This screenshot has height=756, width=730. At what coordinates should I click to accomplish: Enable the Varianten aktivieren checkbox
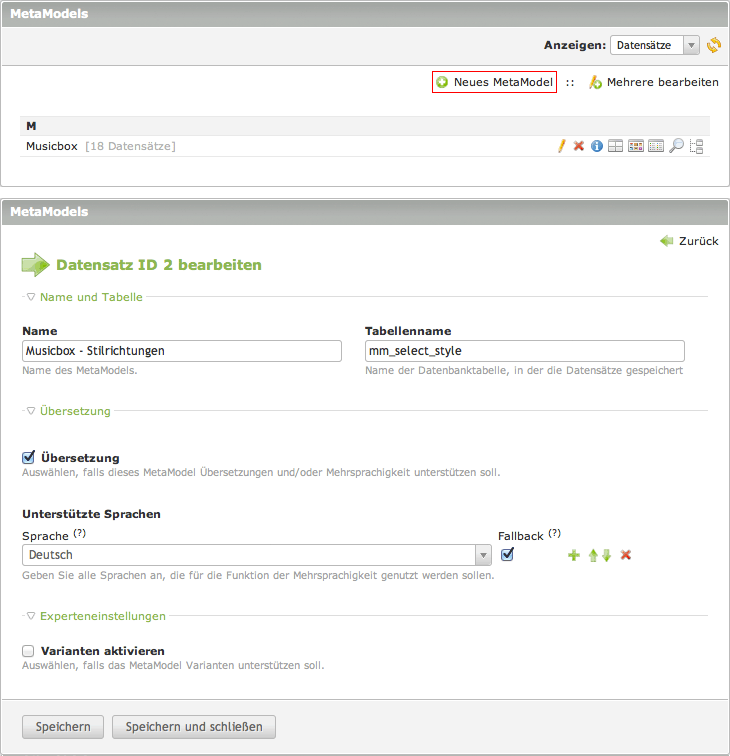(x=28, y=651)
